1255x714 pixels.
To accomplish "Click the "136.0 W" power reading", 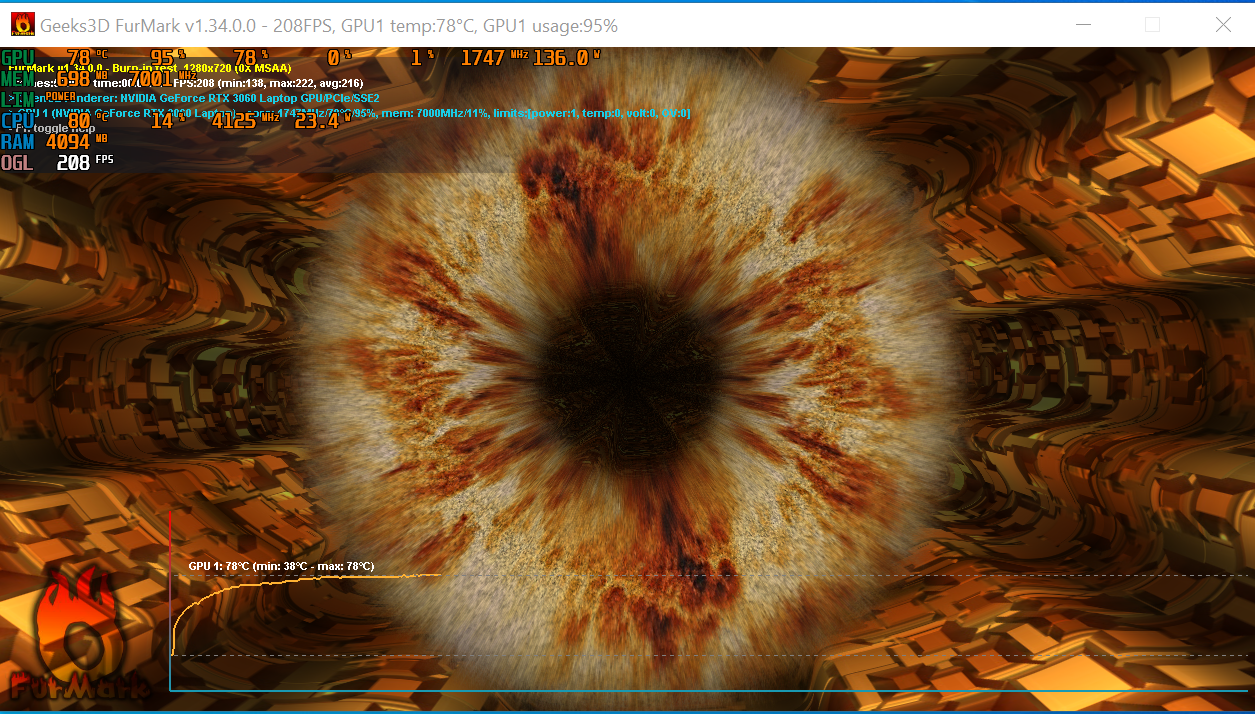I will (567, 58).
